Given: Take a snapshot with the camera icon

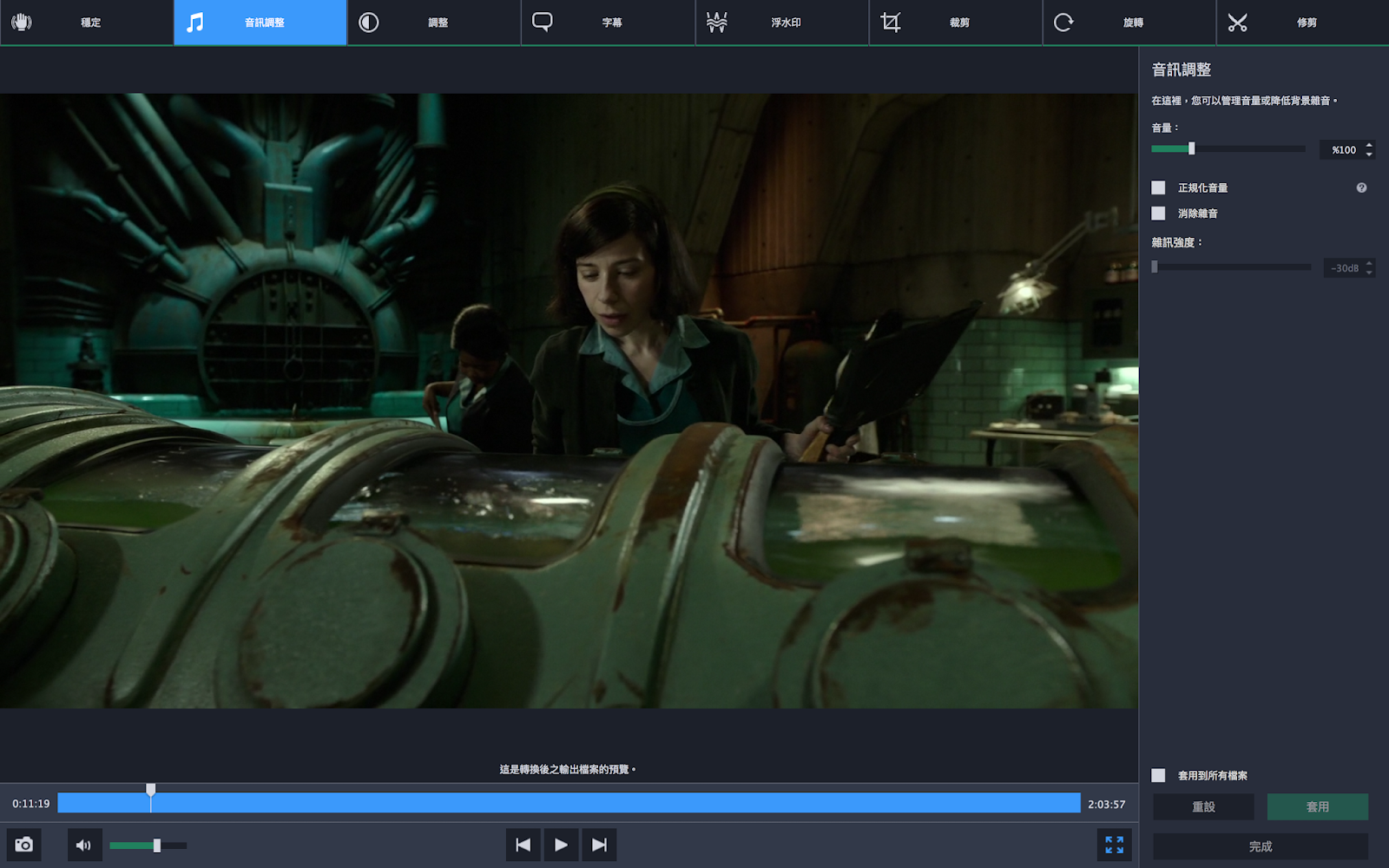Looking at the screenshot, I should [x=24, y=845].
